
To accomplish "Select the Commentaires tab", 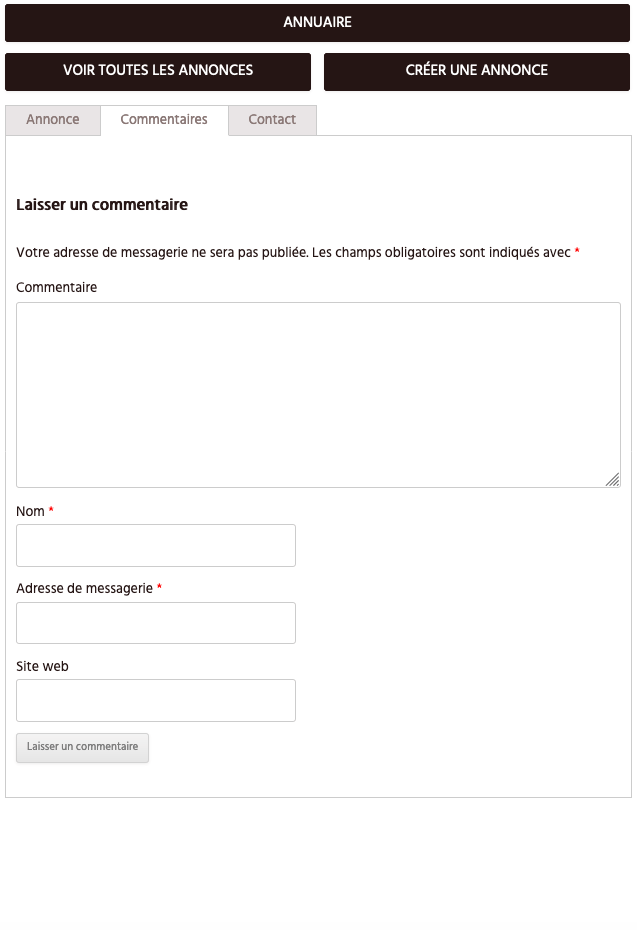I will click(x=164, y=120).
